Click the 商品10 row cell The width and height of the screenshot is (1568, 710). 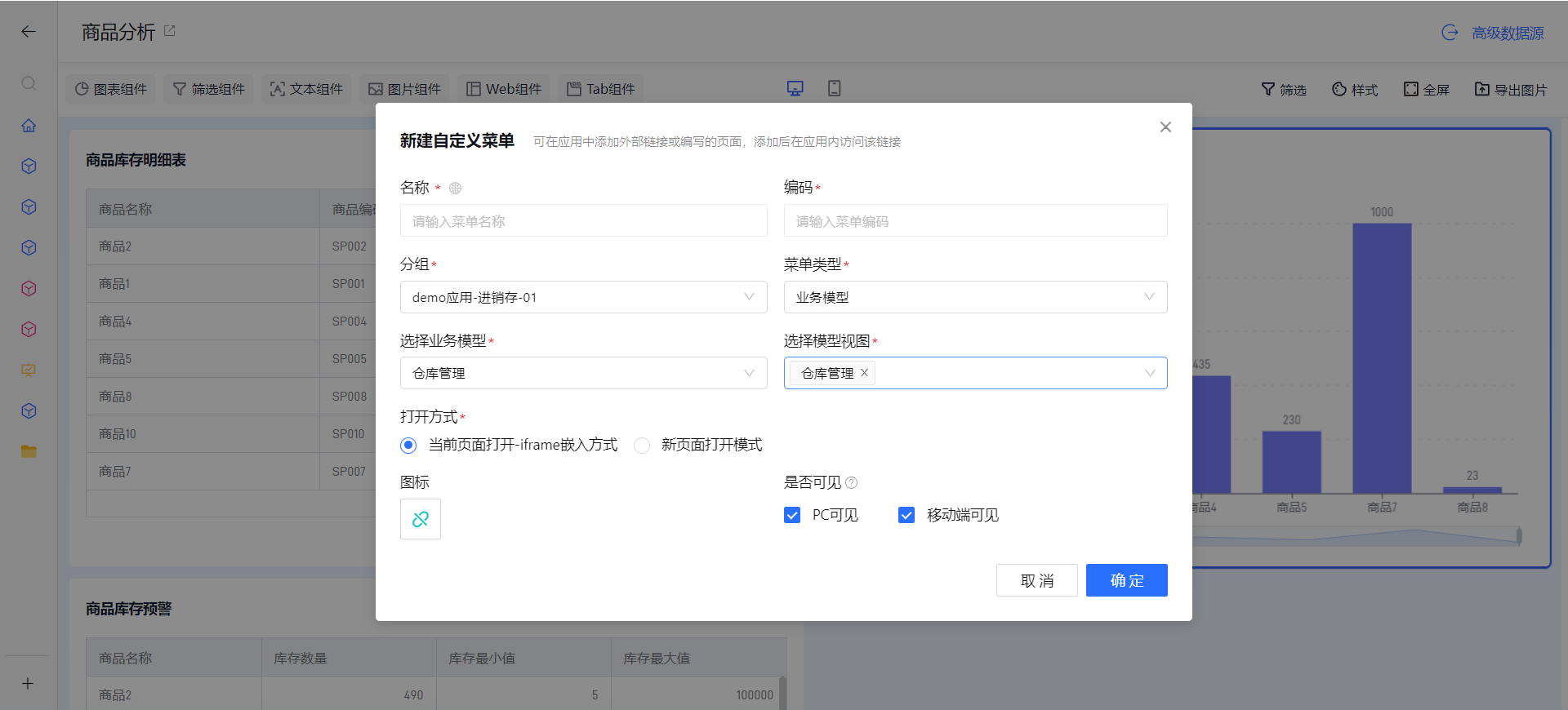(203, 434)
